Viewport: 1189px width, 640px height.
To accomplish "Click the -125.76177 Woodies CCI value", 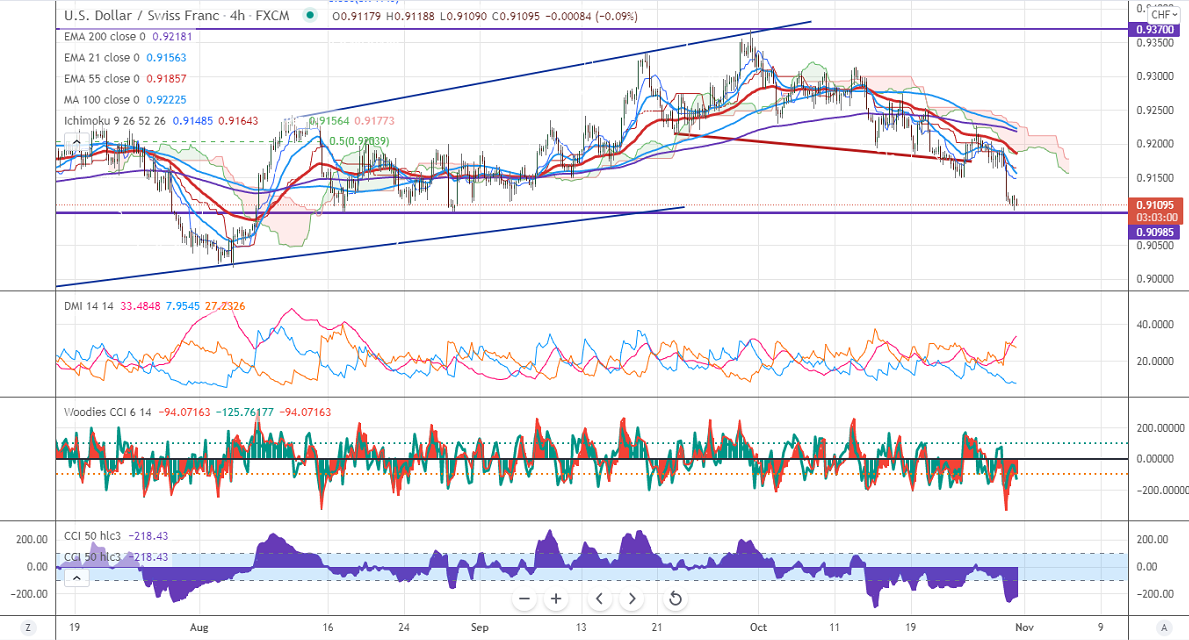I will [x=245, y=413].
